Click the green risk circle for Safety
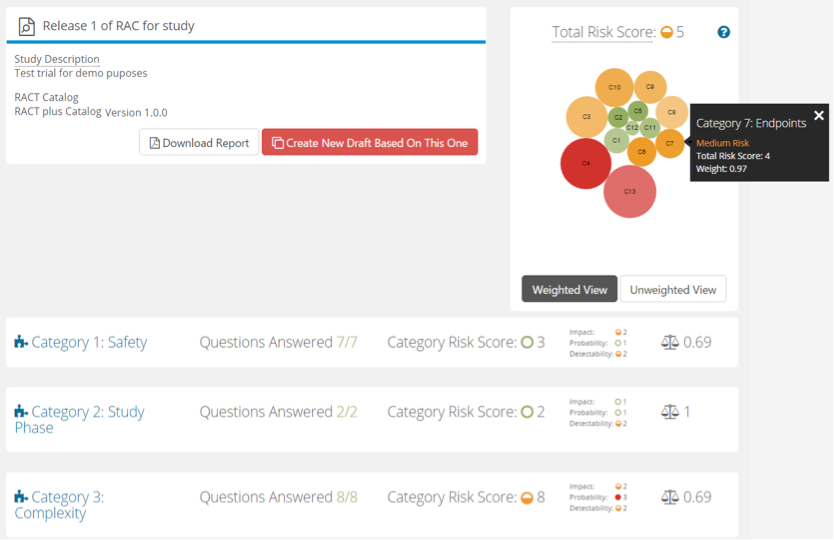Viewport: 834px width, 540px height. click(x=527, y=342)
